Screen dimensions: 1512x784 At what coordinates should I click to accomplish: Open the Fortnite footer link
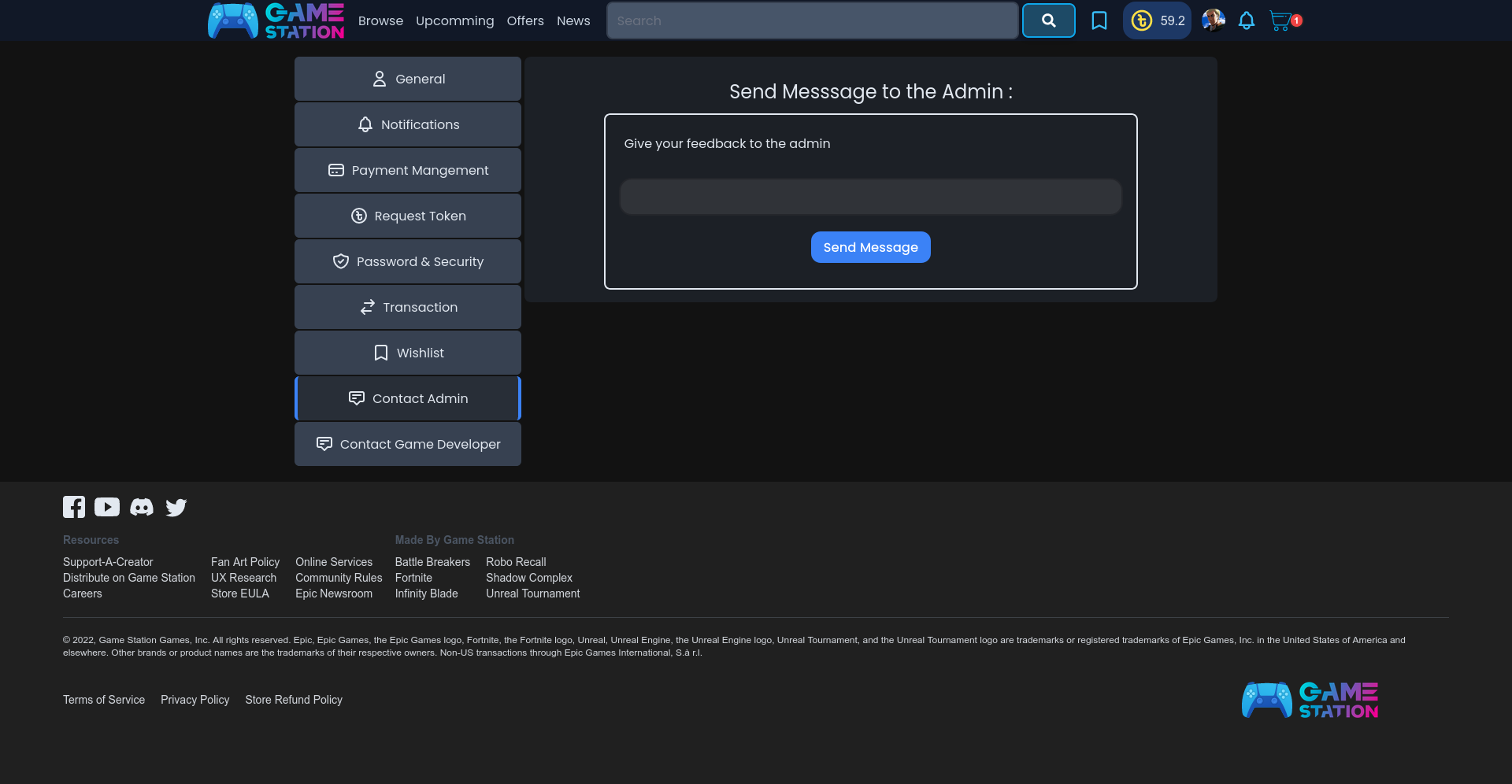[x=413, y=578]
